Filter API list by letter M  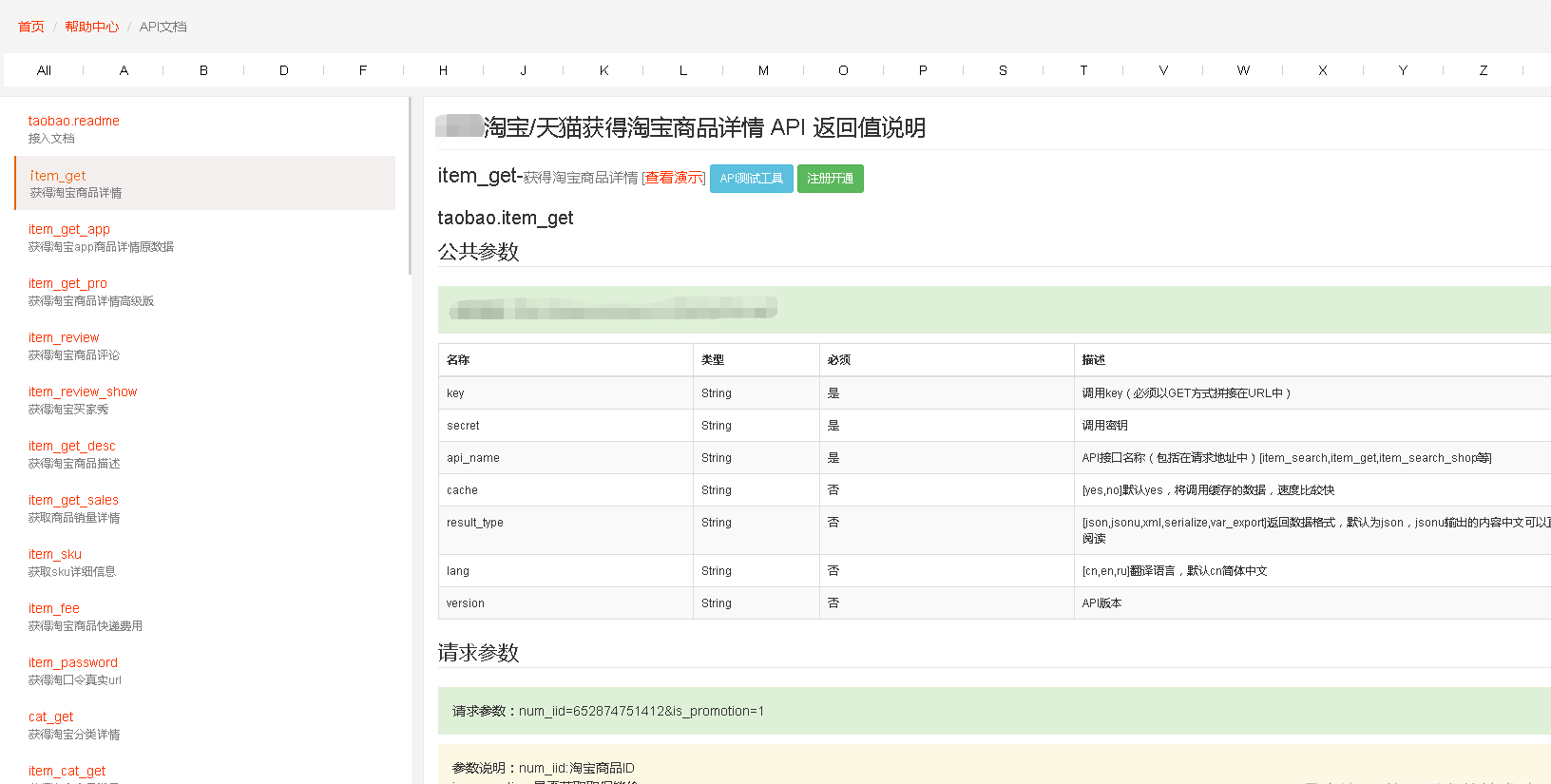[x=763, y=70]
